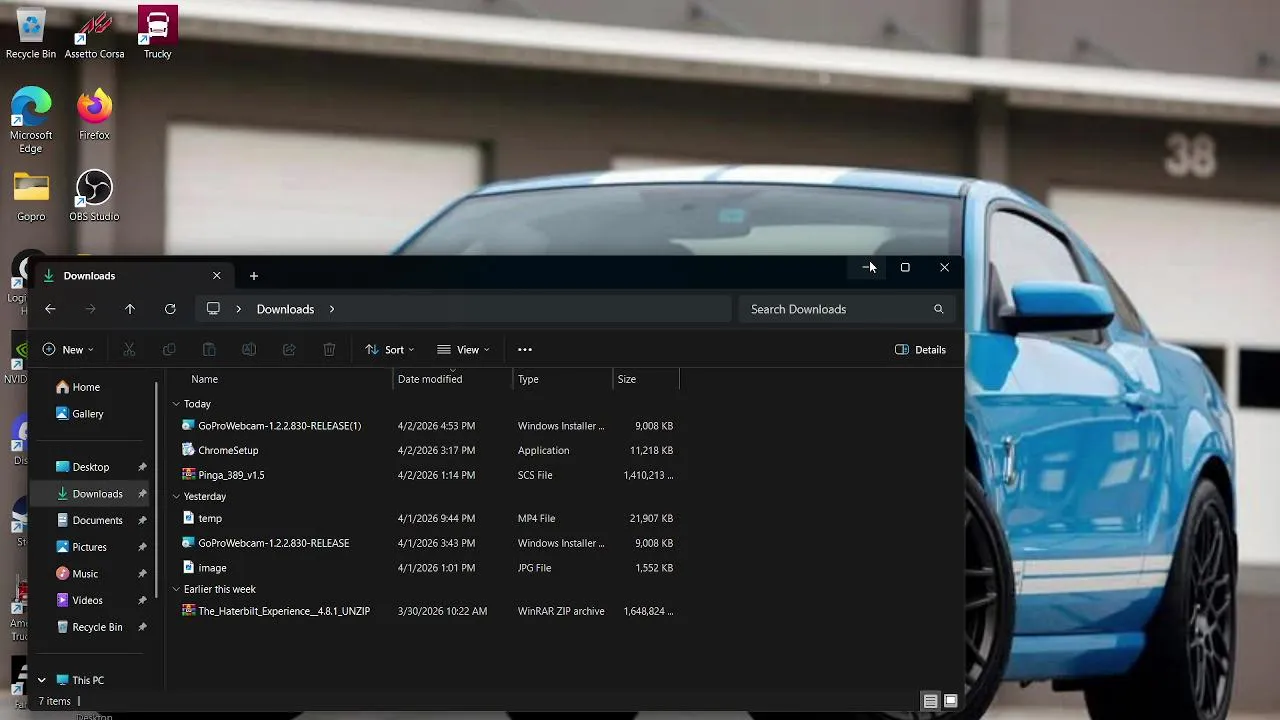Screen dimensions: 1280x720
Task: Launch Microsoft Edge from desktop
Action: [31, 120]
